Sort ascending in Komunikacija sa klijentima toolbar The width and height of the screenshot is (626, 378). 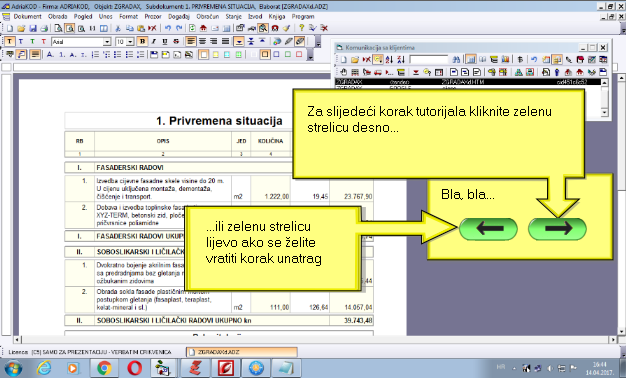click(389, 59)
